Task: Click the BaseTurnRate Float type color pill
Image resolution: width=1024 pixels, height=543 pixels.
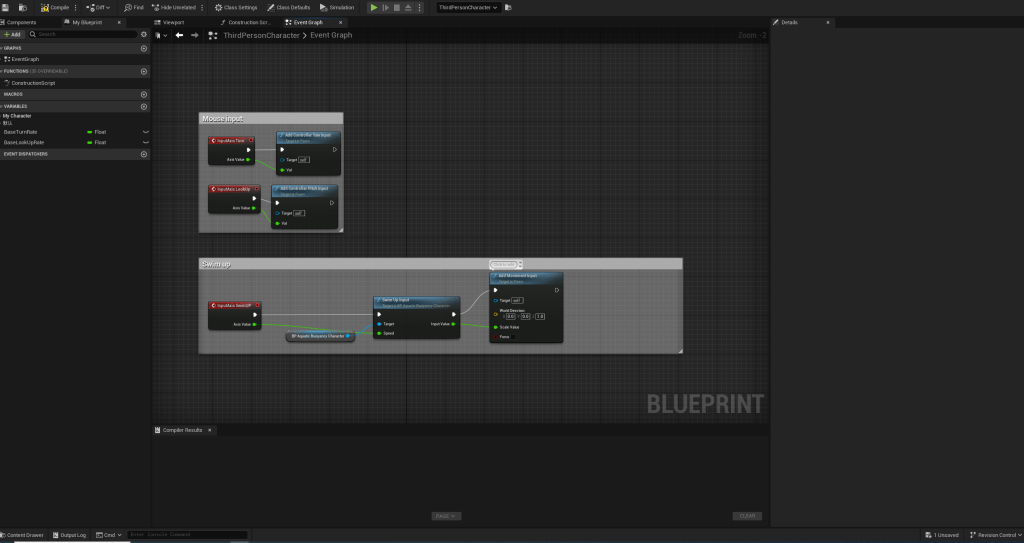Action: tap(90, 132)
